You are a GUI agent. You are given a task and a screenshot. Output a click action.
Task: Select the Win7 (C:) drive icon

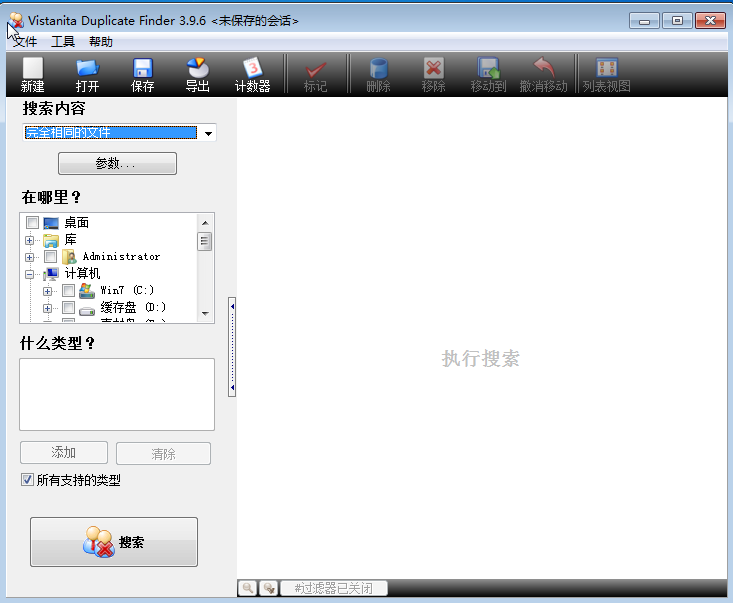(87, 291)
